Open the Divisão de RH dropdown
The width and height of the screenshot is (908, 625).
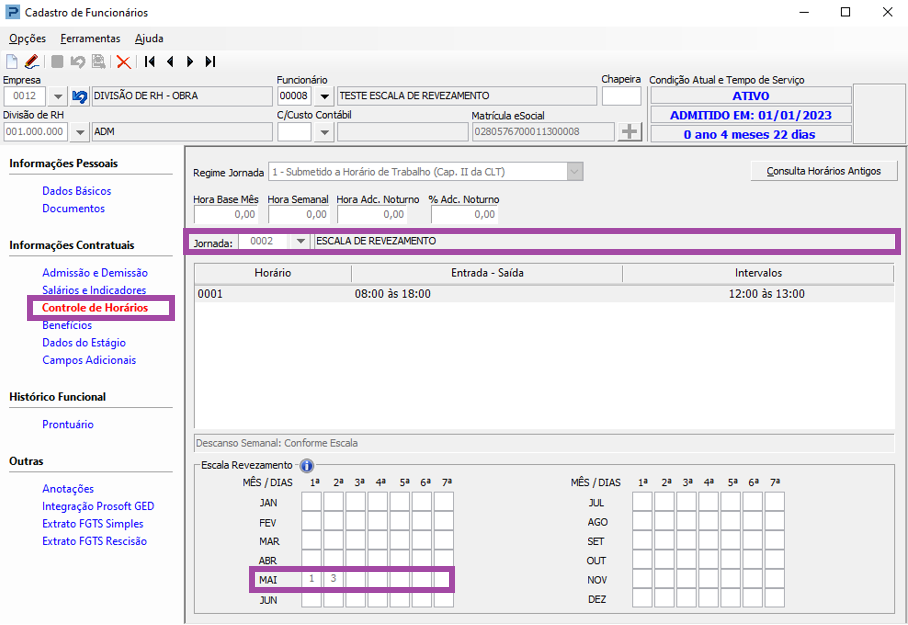point(80,132)
